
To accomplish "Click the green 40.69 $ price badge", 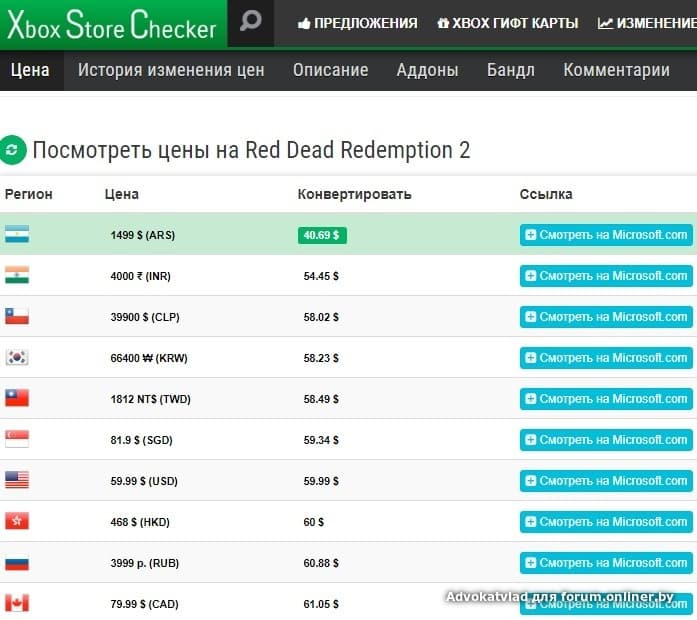I will [322, 235].
